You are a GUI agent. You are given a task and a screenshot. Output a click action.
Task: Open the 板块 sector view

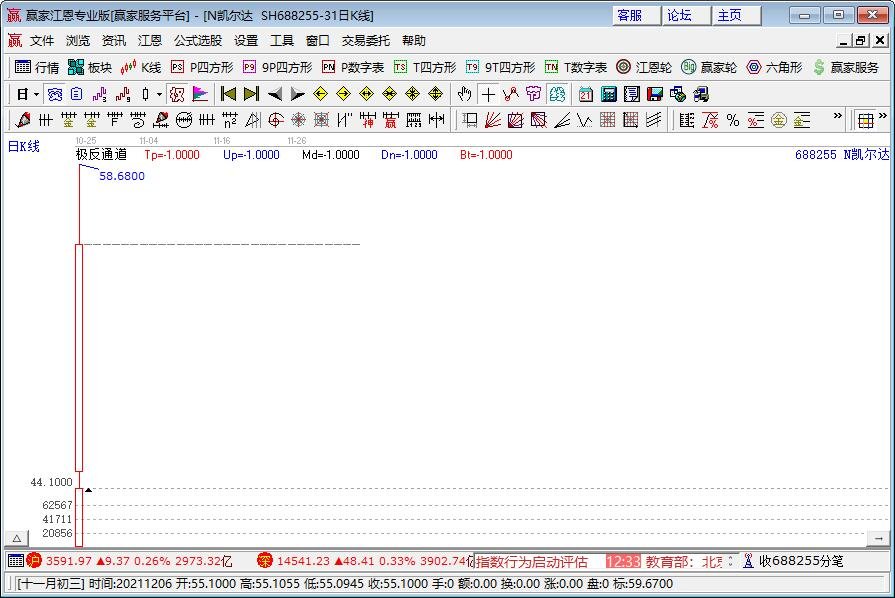point(89,67)
